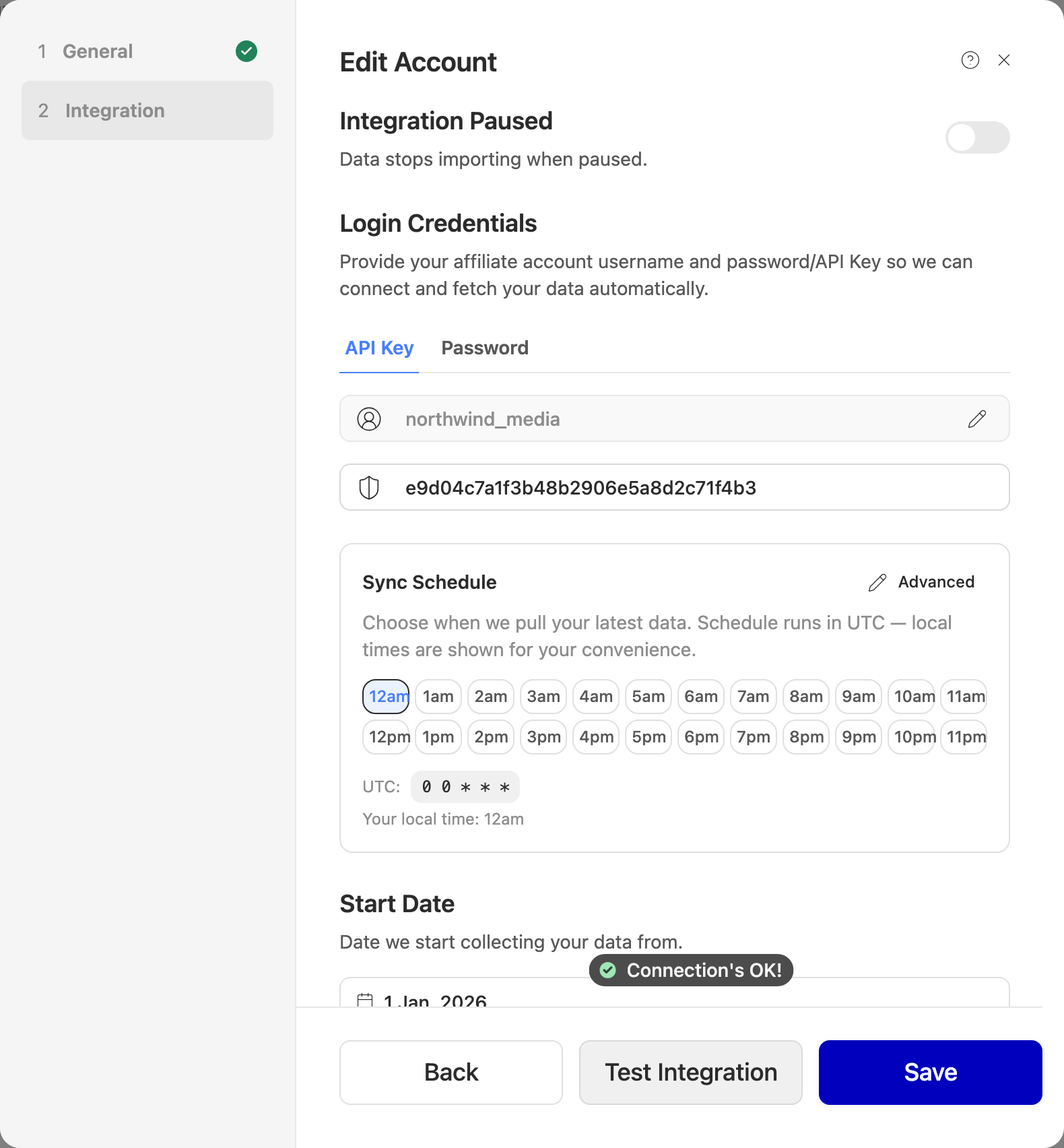Select the 7pm sync time
This screenshot has height=1148, width=1064.
(754, 737)
